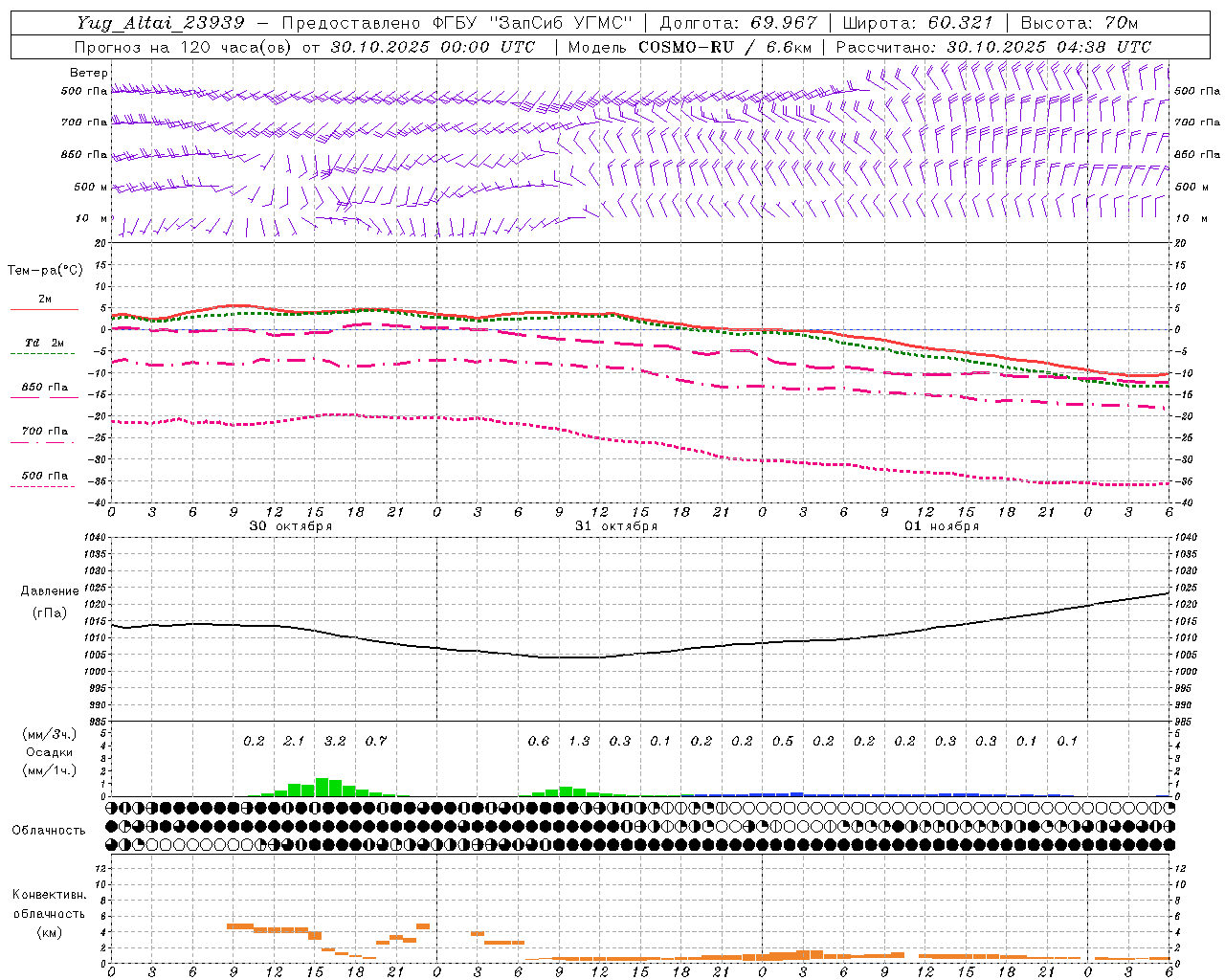Screen dimensions: 1225x980
Task: Click the precipitation value 0.6
Action: (x=539, y=742)
